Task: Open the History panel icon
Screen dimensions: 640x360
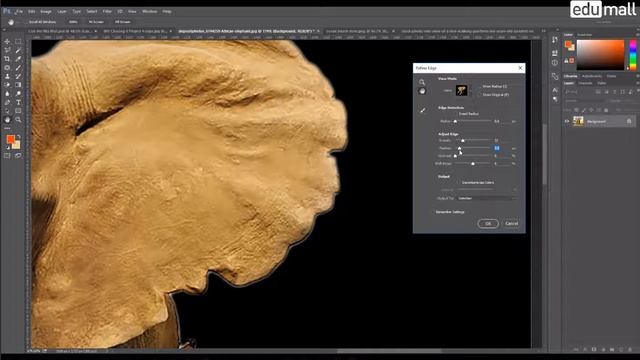Action: [x=555, y=40]
